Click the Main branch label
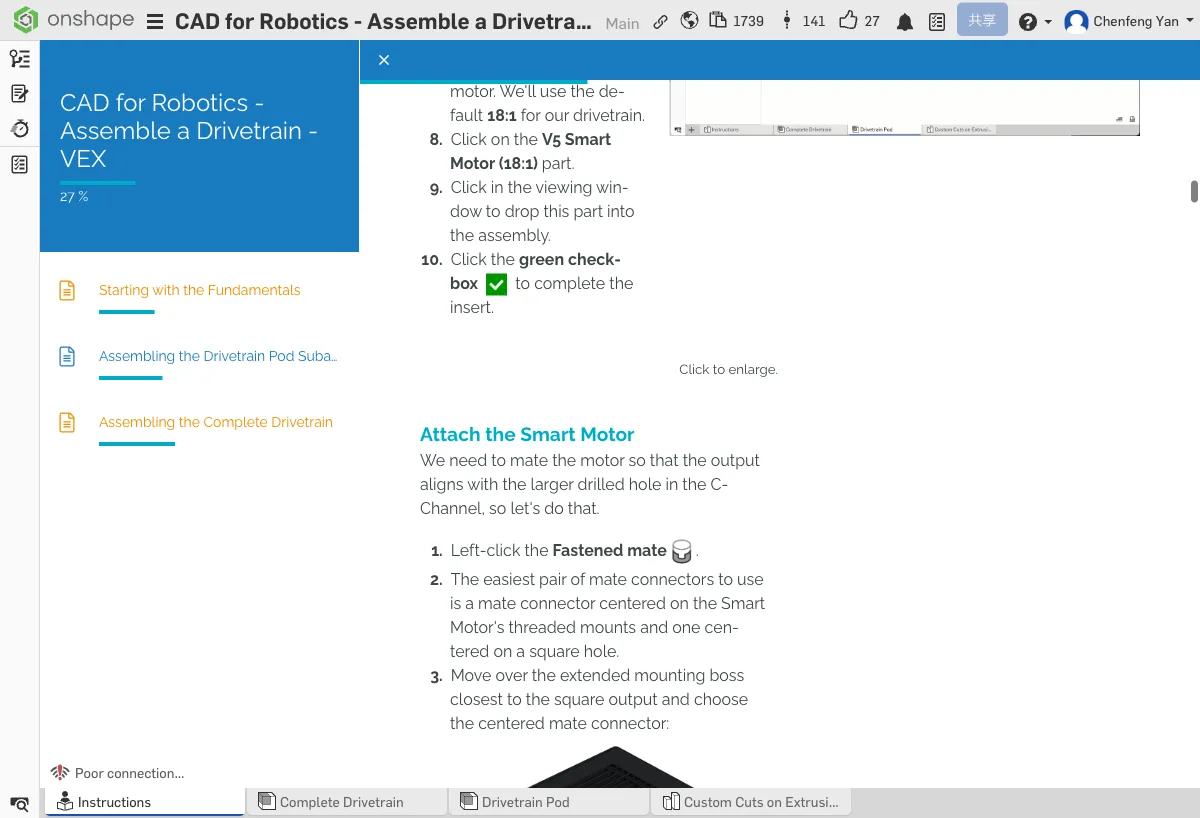 point(622,23)
